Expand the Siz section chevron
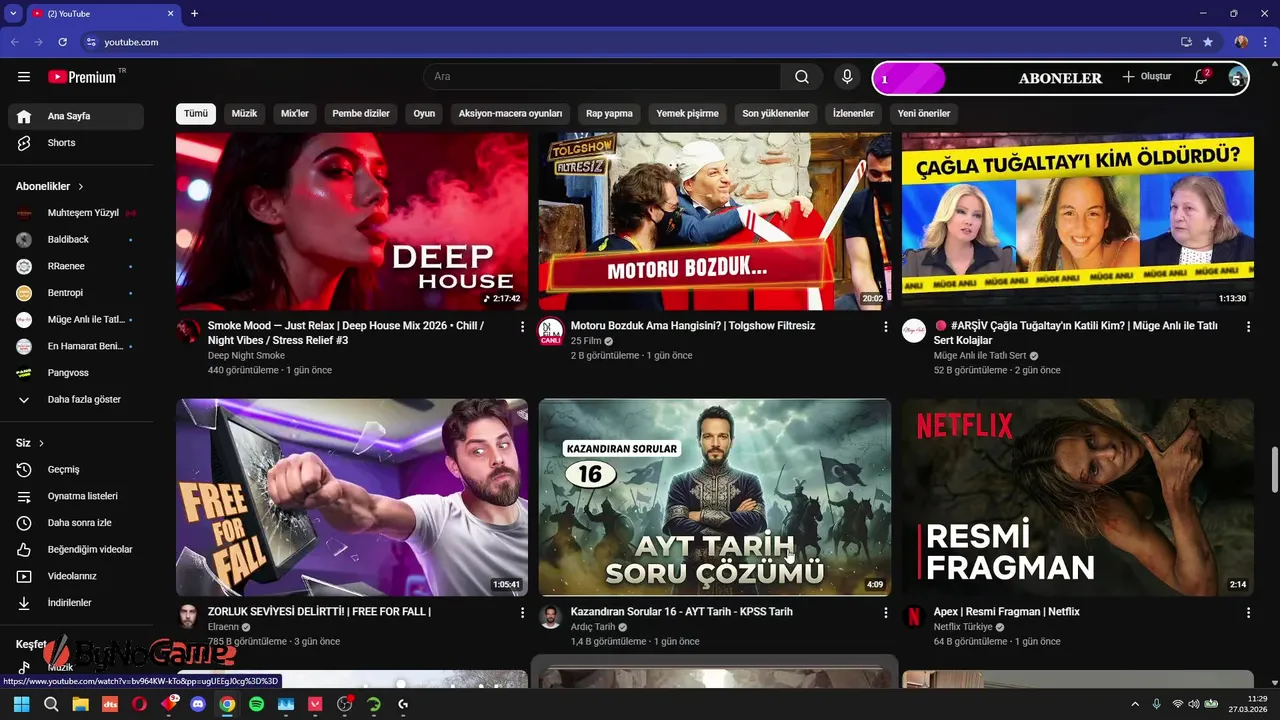The image size is (1280, 720). point(41,443)
